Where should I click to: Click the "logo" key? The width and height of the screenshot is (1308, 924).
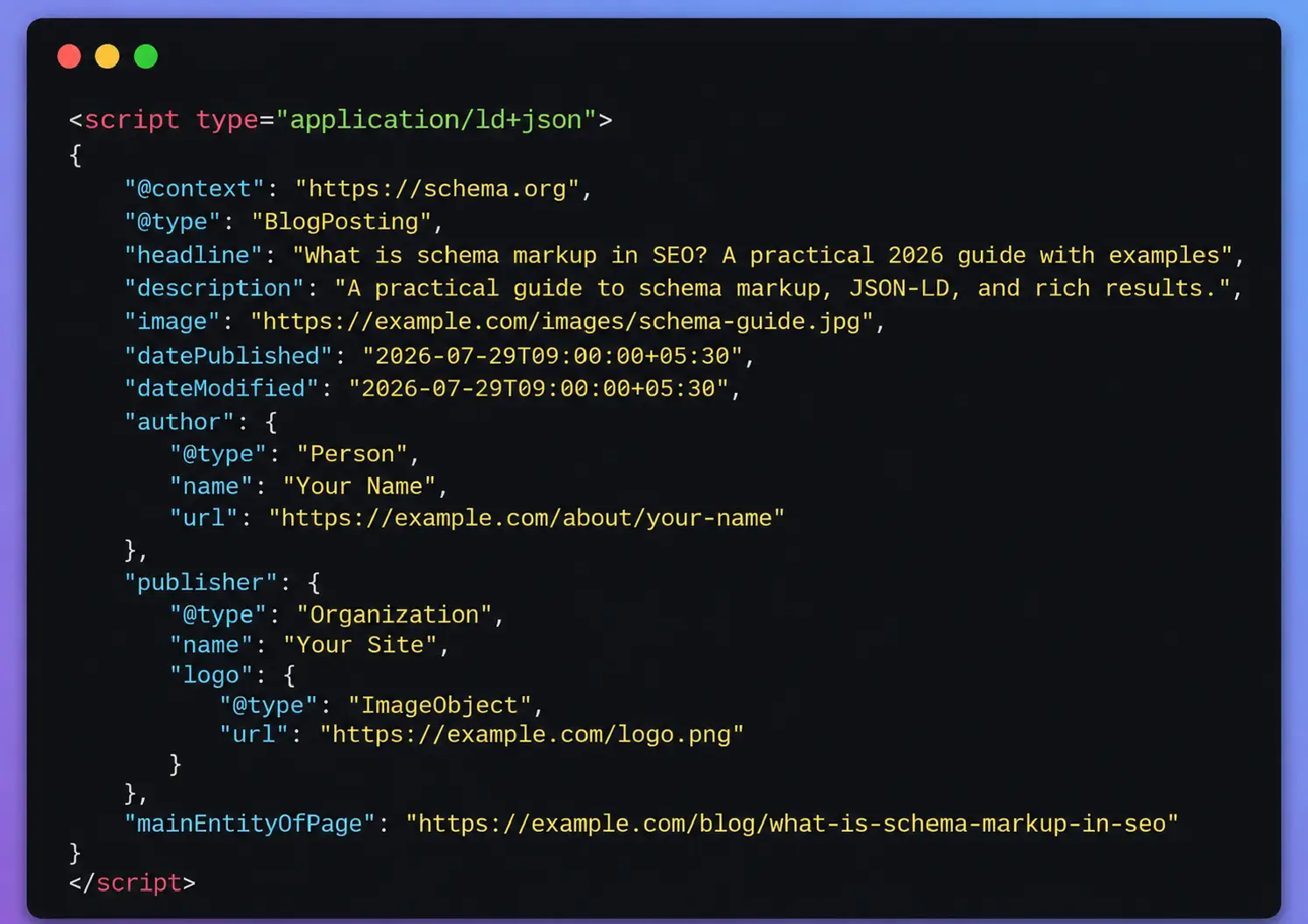point(210,675)
